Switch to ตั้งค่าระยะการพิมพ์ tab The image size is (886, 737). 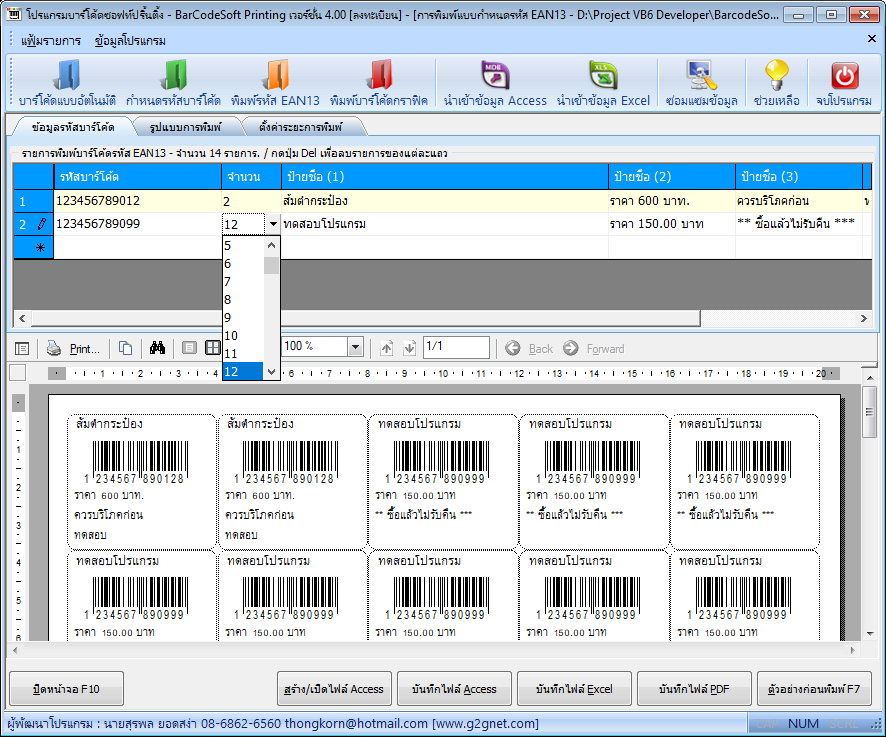[300, 127]
